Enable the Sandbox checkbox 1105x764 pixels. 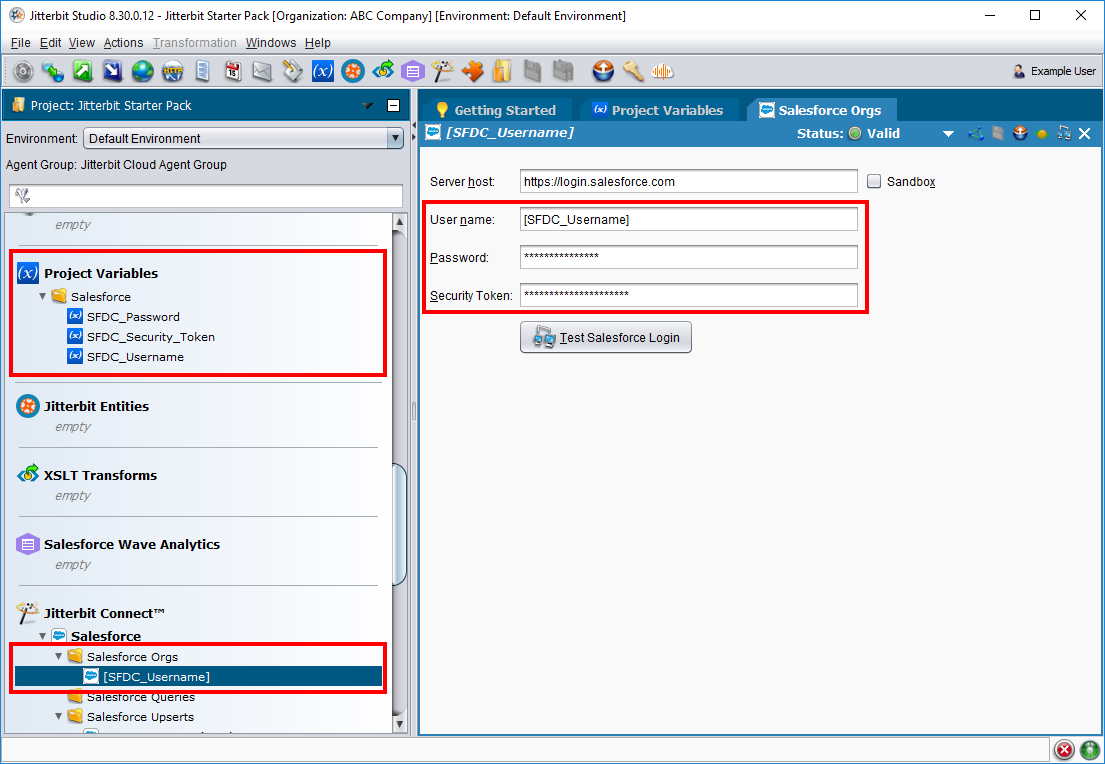click(874, 182)
